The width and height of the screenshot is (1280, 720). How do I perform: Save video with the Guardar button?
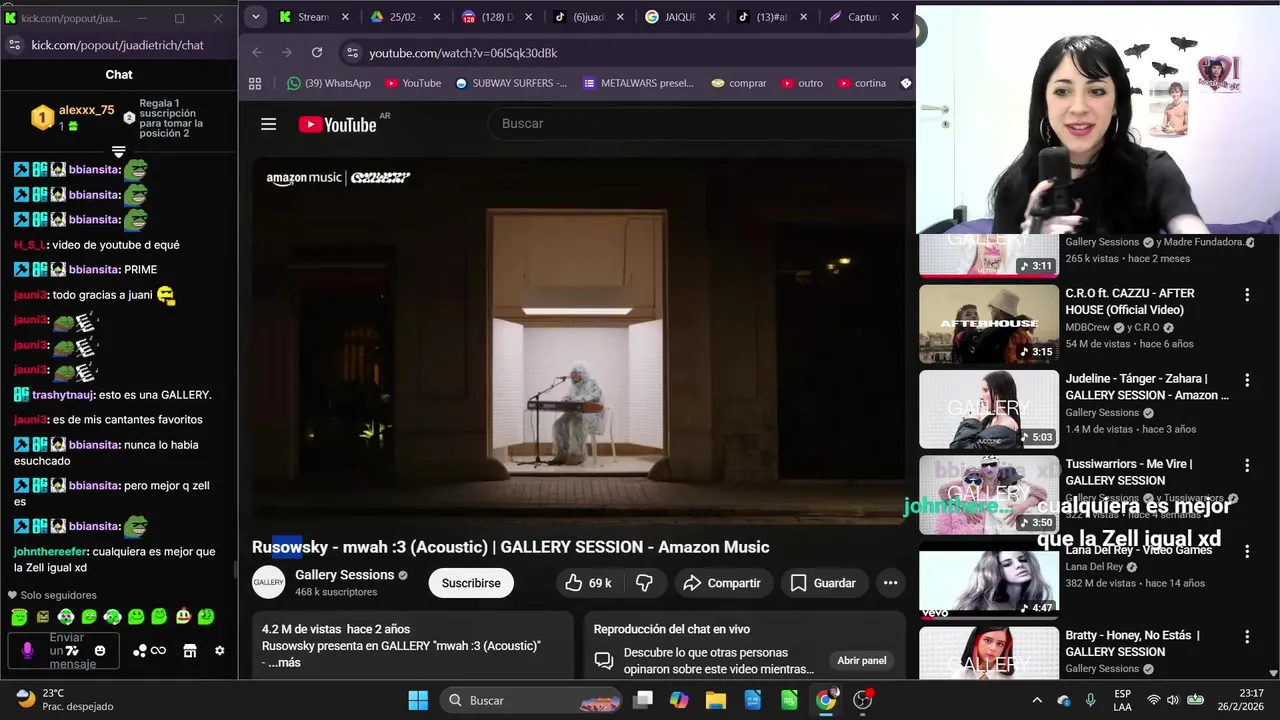tap(824, 583)
